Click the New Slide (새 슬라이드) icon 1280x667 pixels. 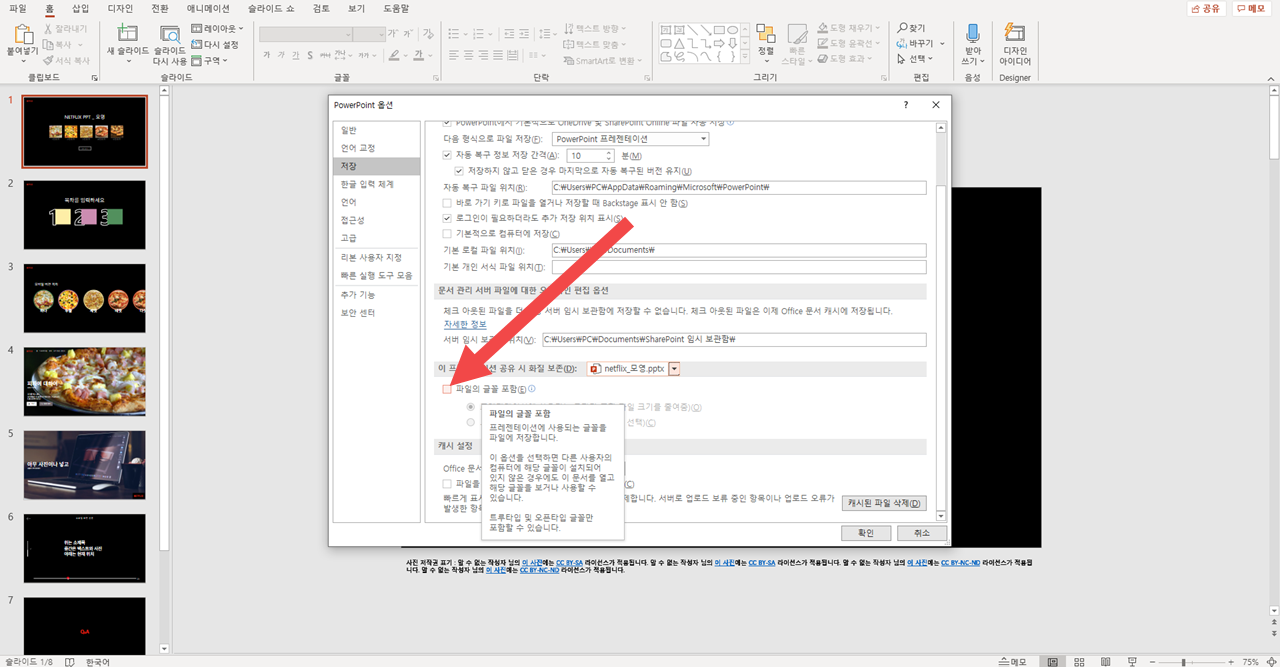127,34
